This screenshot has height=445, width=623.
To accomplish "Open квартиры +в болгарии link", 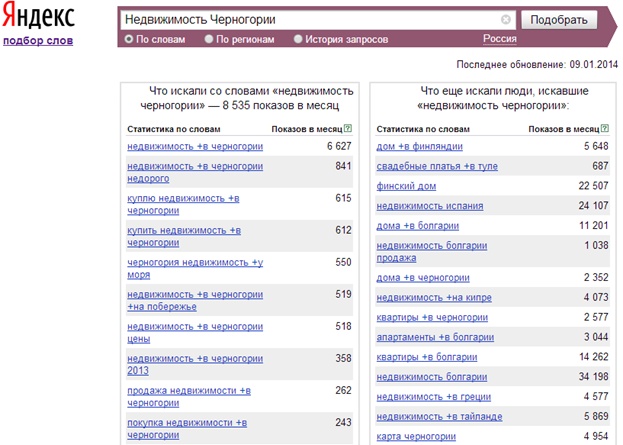I will click(x=427, y=357).
